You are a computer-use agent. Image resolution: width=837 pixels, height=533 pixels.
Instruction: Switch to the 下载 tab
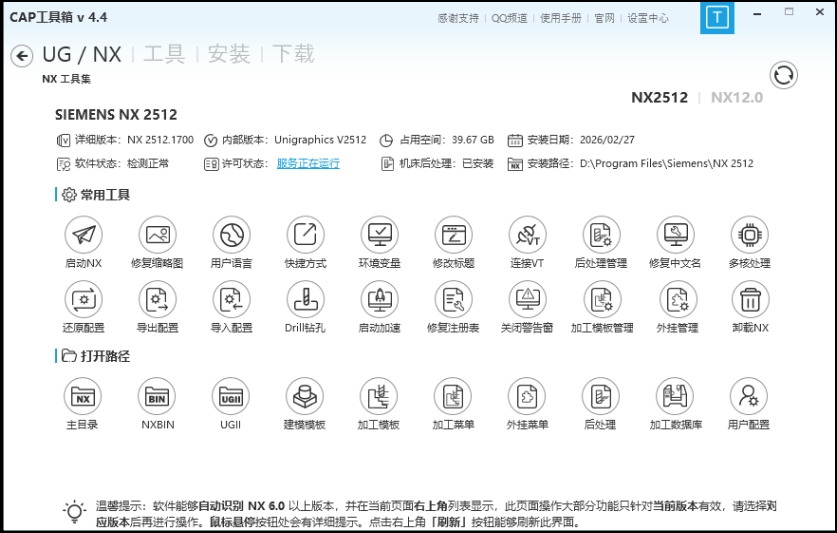pyautogui.click(x=293, y=54)
